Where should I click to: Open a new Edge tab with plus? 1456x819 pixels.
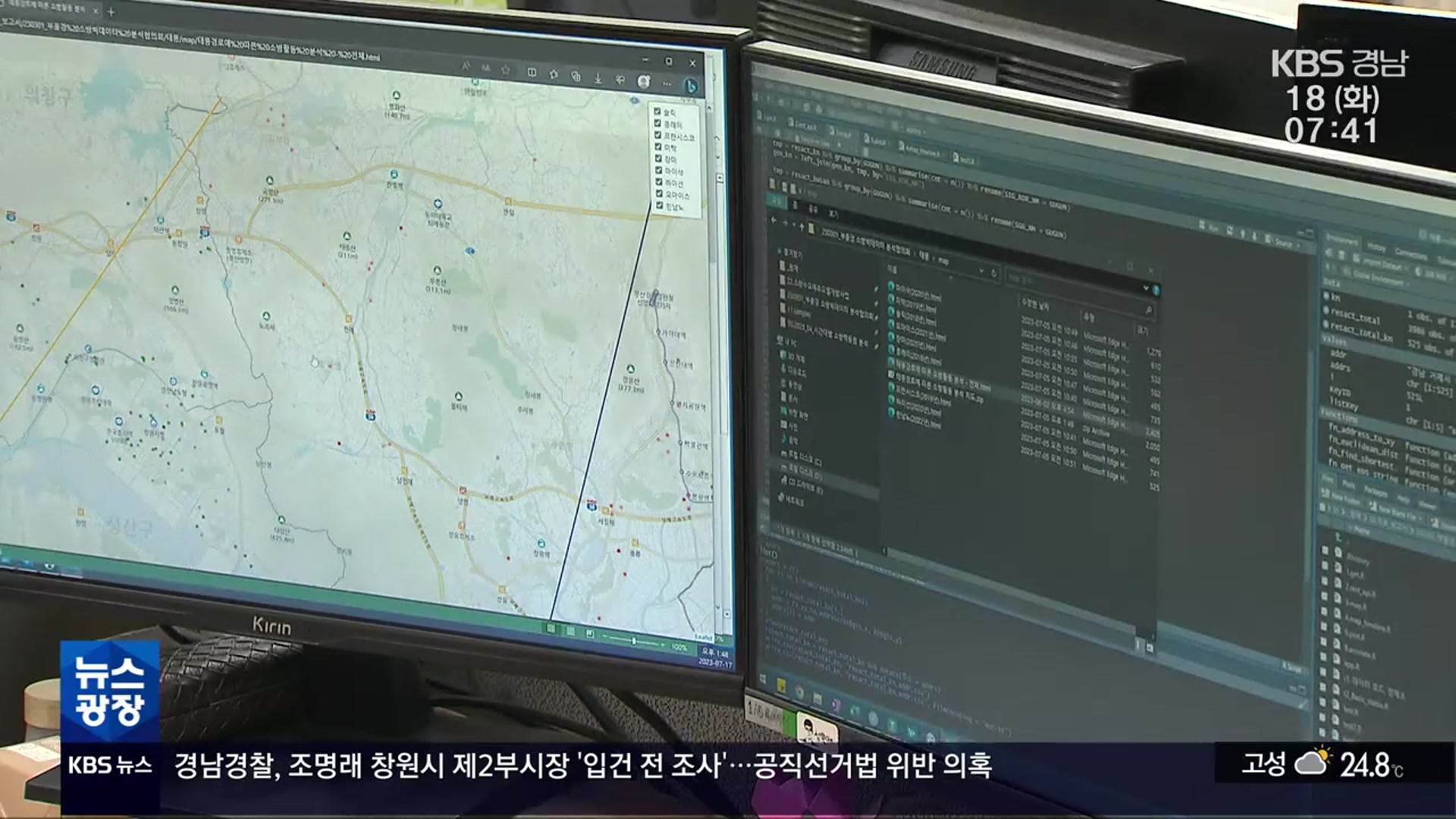[x=111, y=11]
